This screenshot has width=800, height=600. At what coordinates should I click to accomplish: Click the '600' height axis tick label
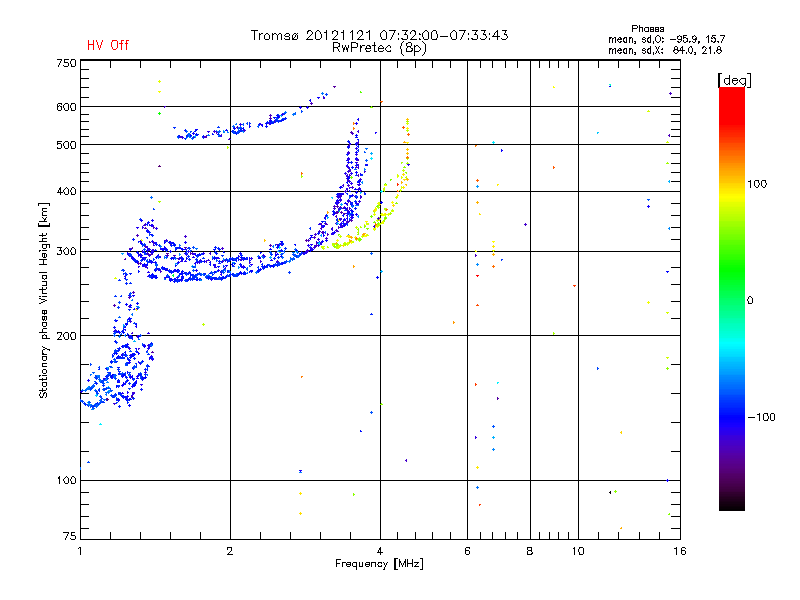coord(66,107)
